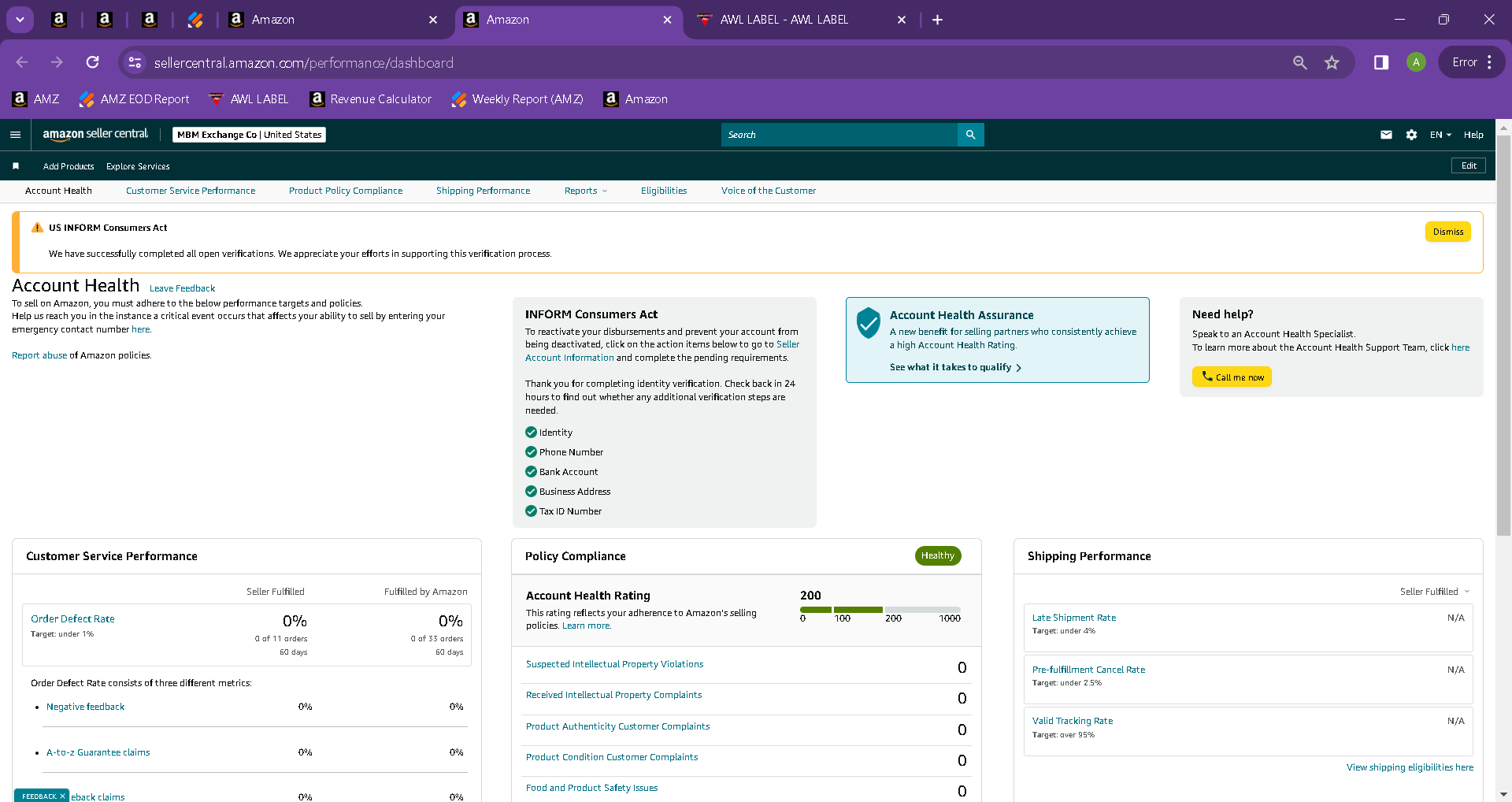Go back using the browser back arrow
Viewport: 1512px width, 802px height.
click(x=22, y=62)
